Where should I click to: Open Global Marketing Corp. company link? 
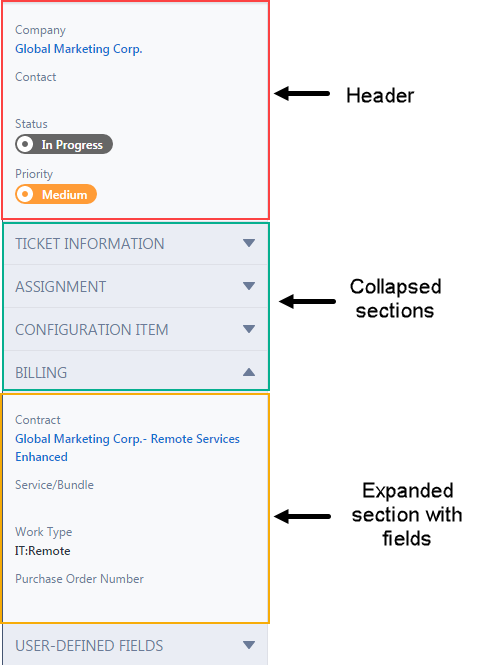79,49
